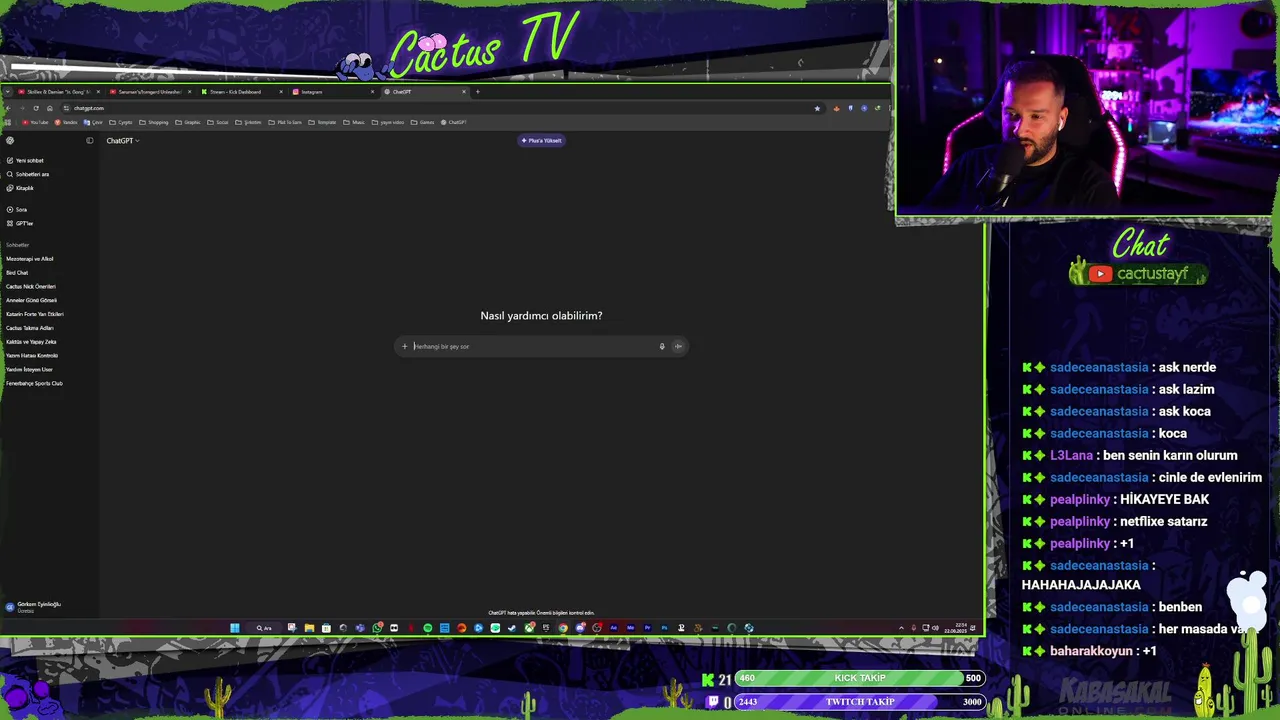The height and width of the screenshot is (720, 1280).
Task: Open File Explorer from the taskbar
Action: point(310,628)
